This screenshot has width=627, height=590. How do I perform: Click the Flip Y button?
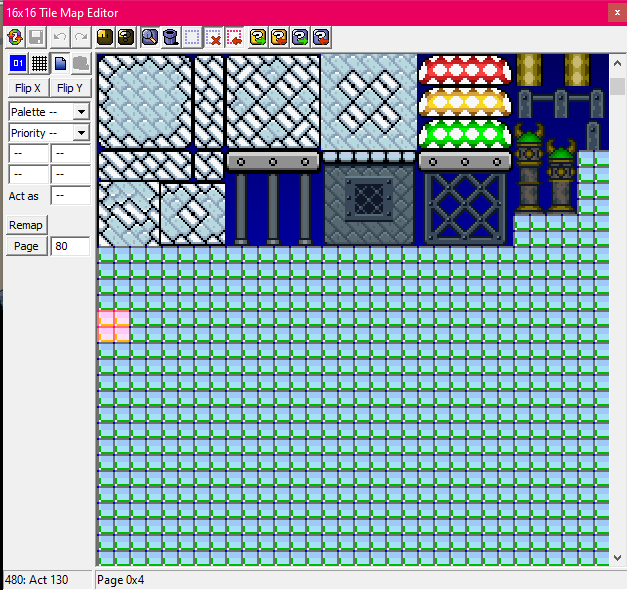[70, 88]
